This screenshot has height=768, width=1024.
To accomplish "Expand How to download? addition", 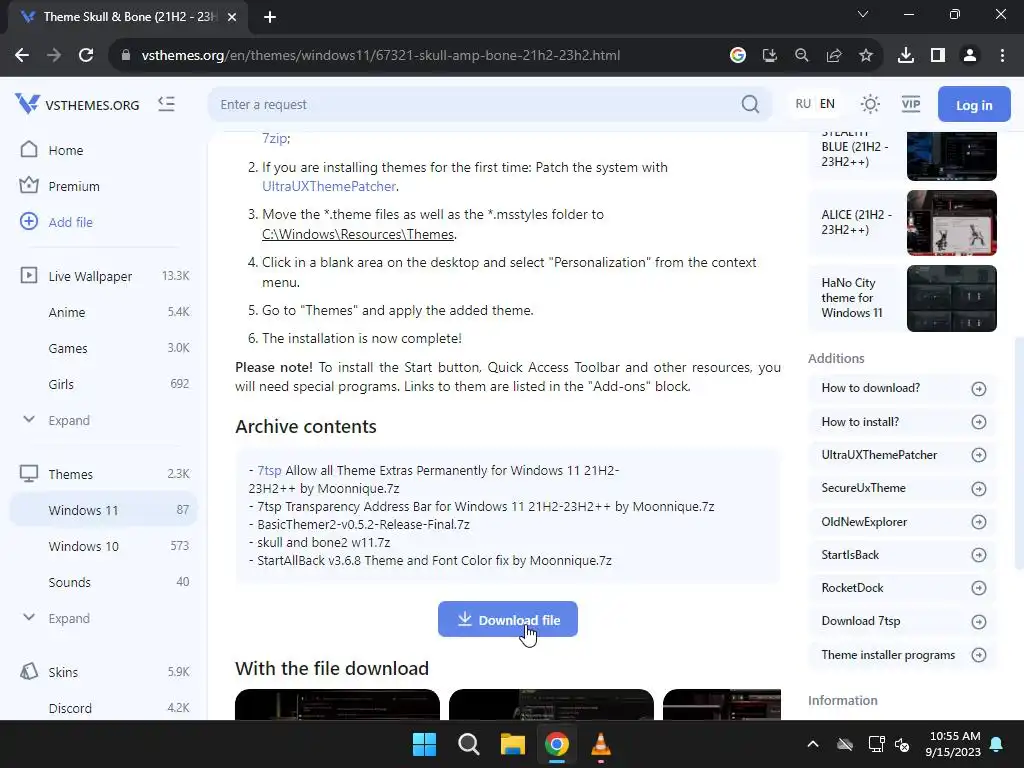I will coord(903,389).
